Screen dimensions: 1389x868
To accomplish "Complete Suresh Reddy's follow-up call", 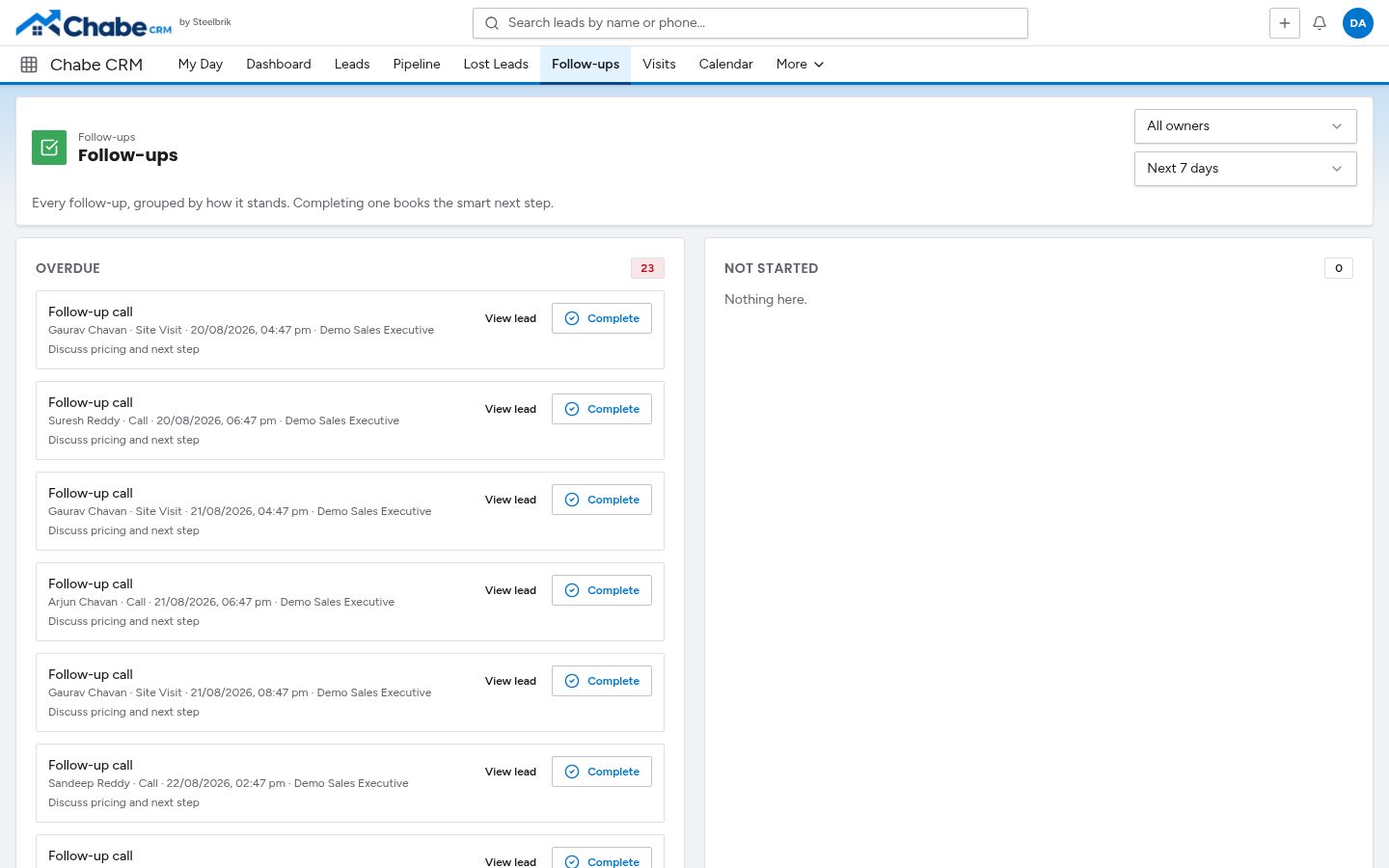I will tap(602, 409).
